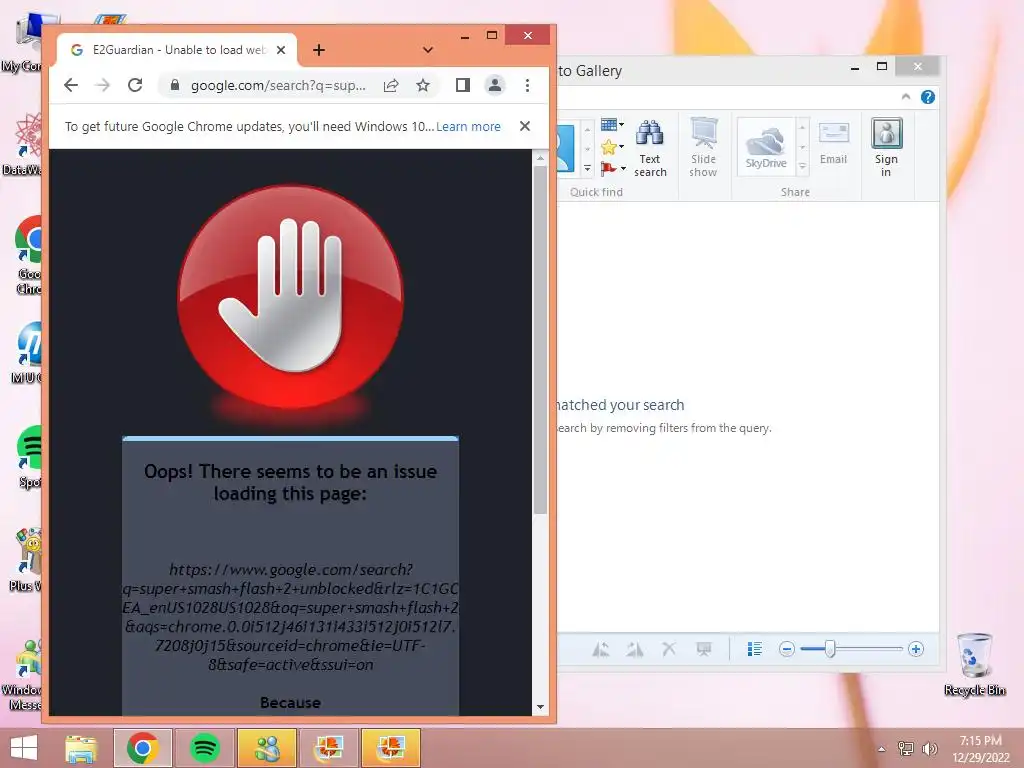The image size is (1024, 768).
Task: Open Text search in Photo Gallery
Action: coord(650,149)
